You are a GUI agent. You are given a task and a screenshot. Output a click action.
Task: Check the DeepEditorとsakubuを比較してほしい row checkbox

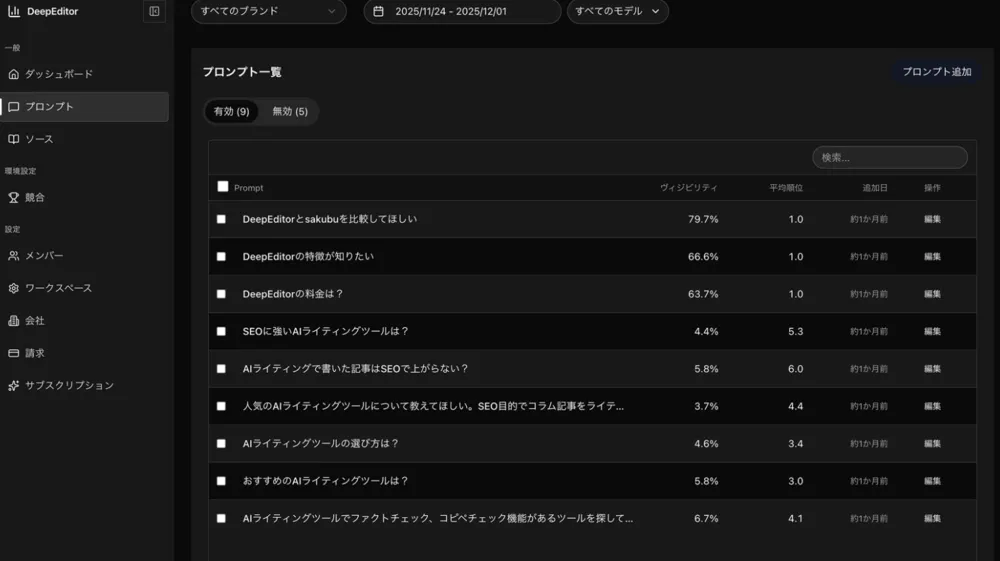(x=221, y=219)
